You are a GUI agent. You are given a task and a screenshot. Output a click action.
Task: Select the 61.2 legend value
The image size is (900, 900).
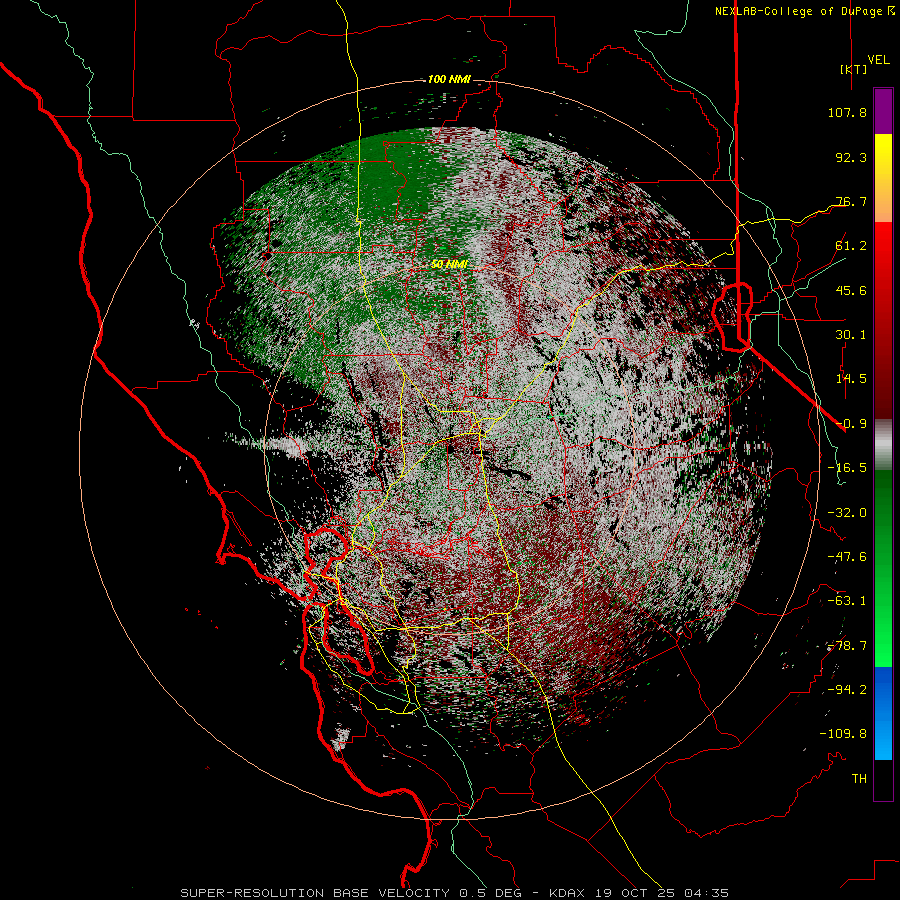pyautogui.click(x=851, y=246)
